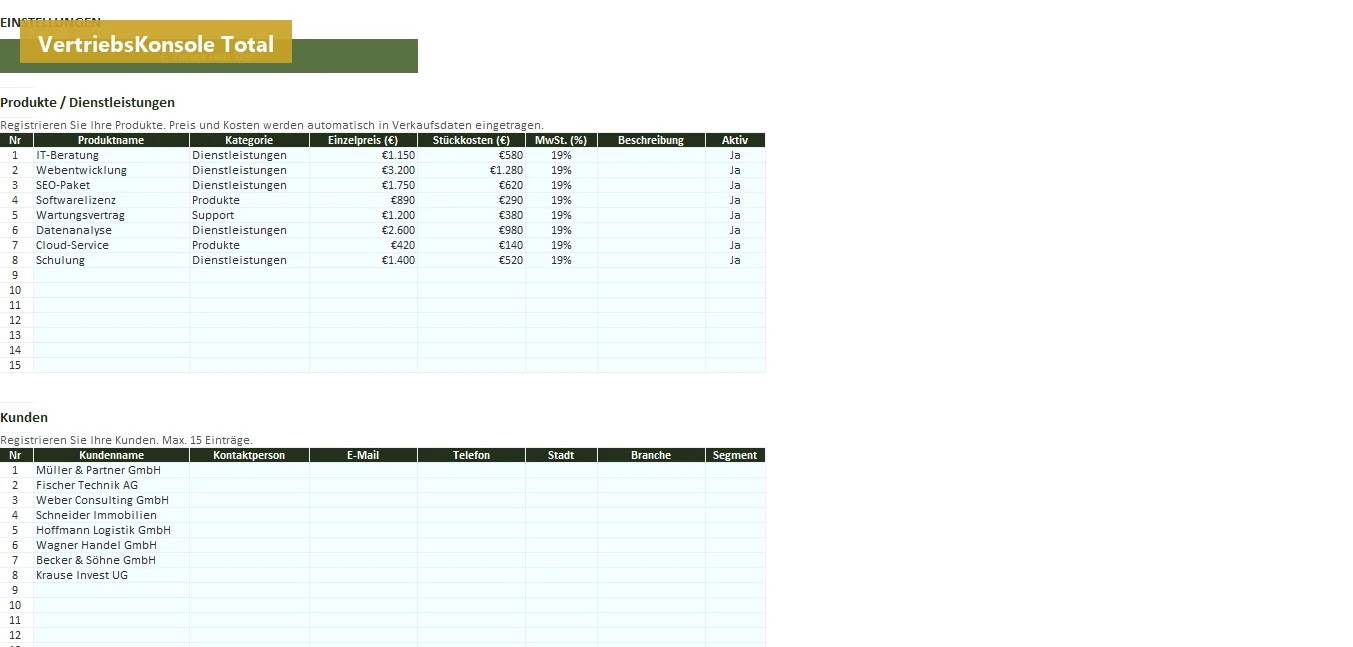
Task: Click the Beschreibung column header
Action: (x=651, y=140)
